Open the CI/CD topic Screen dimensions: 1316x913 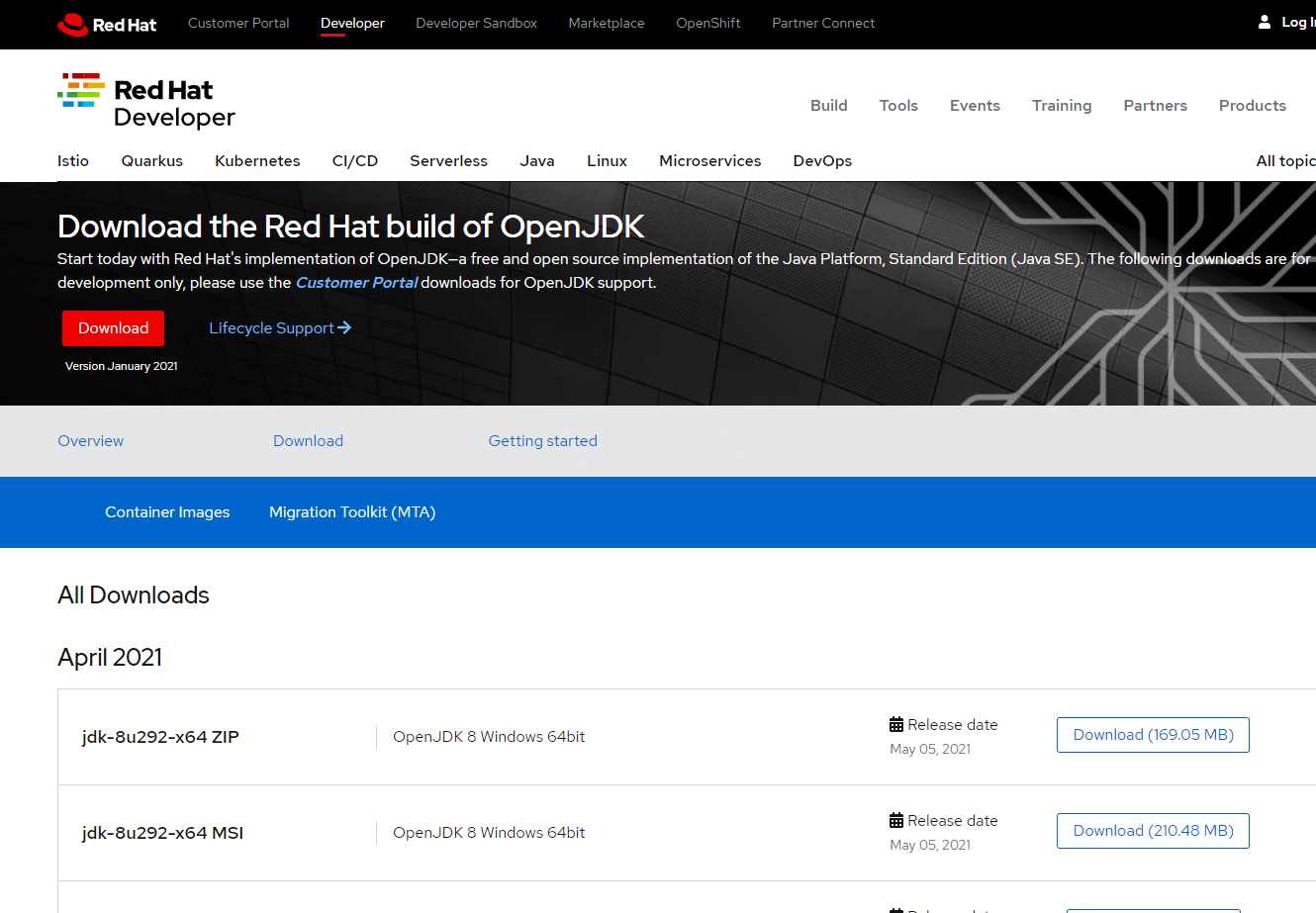(x=355, y=161)
